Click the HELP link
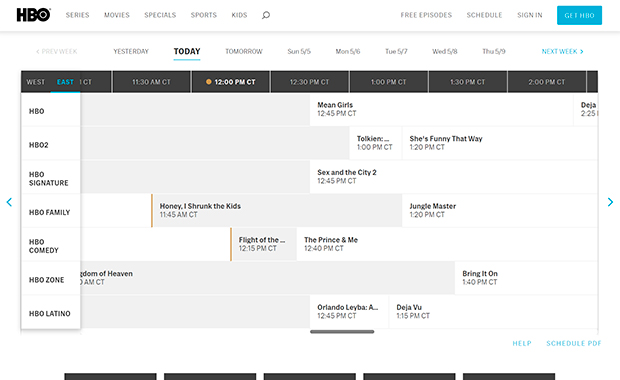 [522, 343]
